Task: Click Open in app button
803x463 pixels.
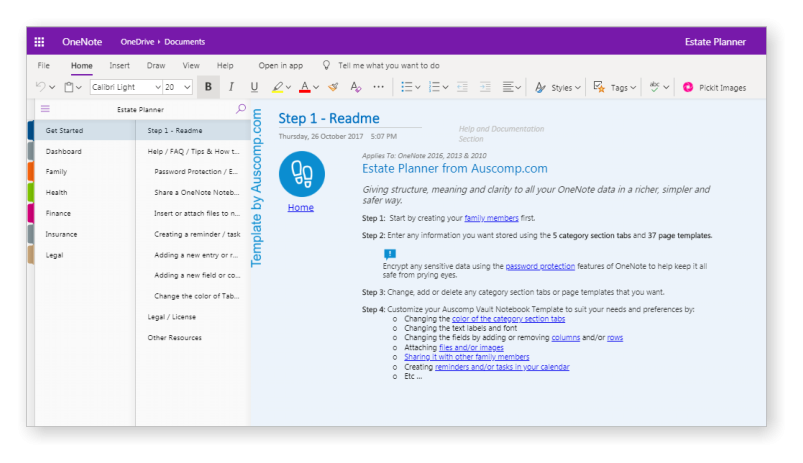Action: (281, 66)
